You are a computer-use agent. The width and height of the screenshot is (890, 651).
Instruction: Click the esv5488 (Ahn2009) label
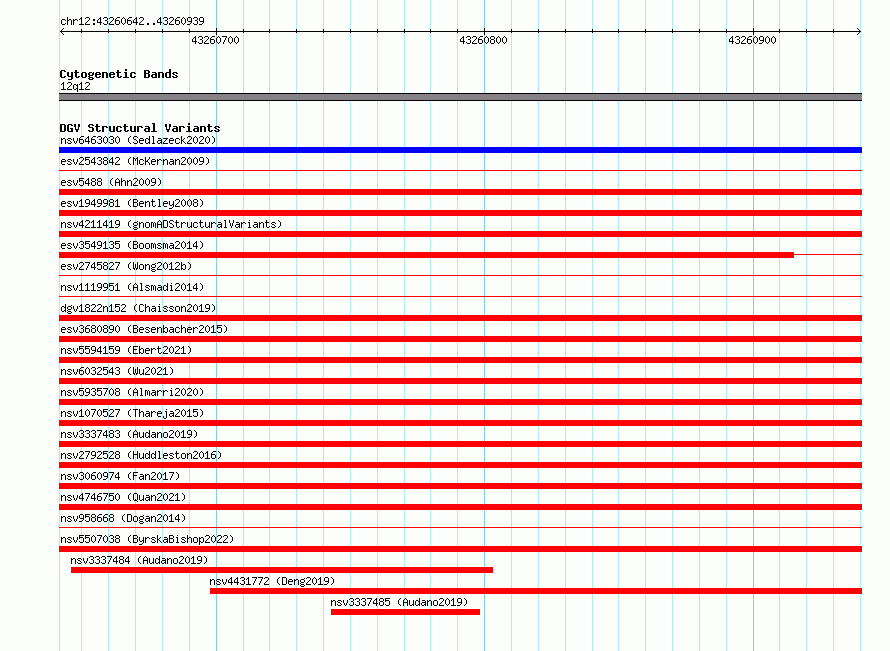[x=111, y=182]
